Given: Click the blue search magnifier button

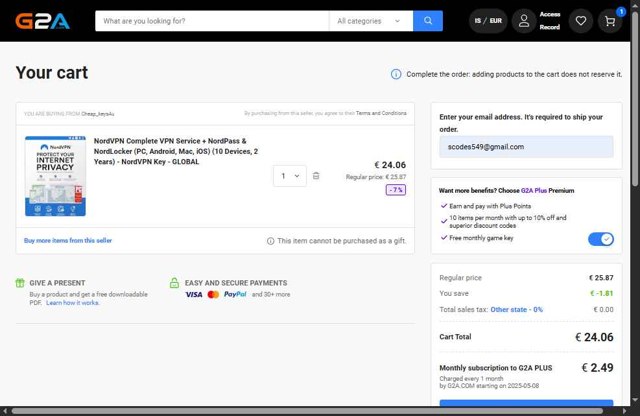Looking at the screenshot, I should tap(428, 21).
